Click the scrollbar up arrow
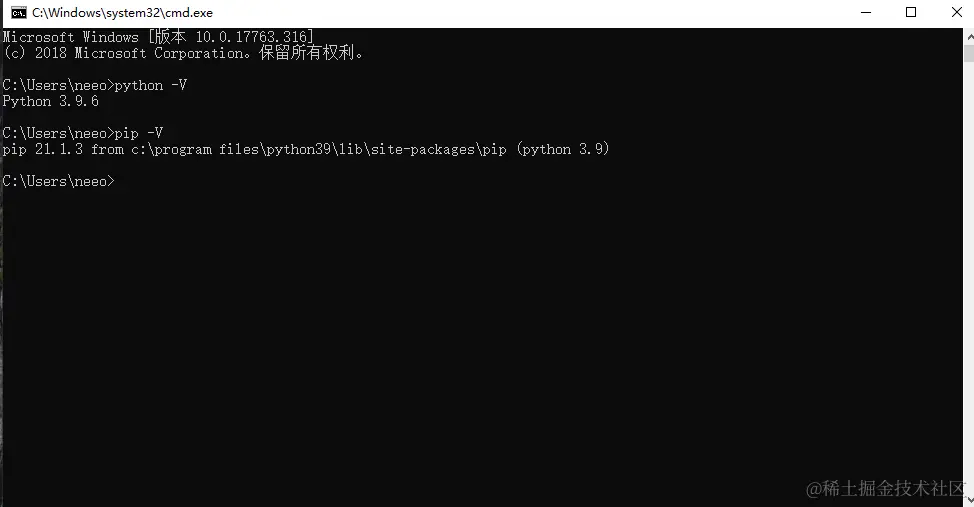The height and width of the screenshot is (507, 974). coord(969,37)
